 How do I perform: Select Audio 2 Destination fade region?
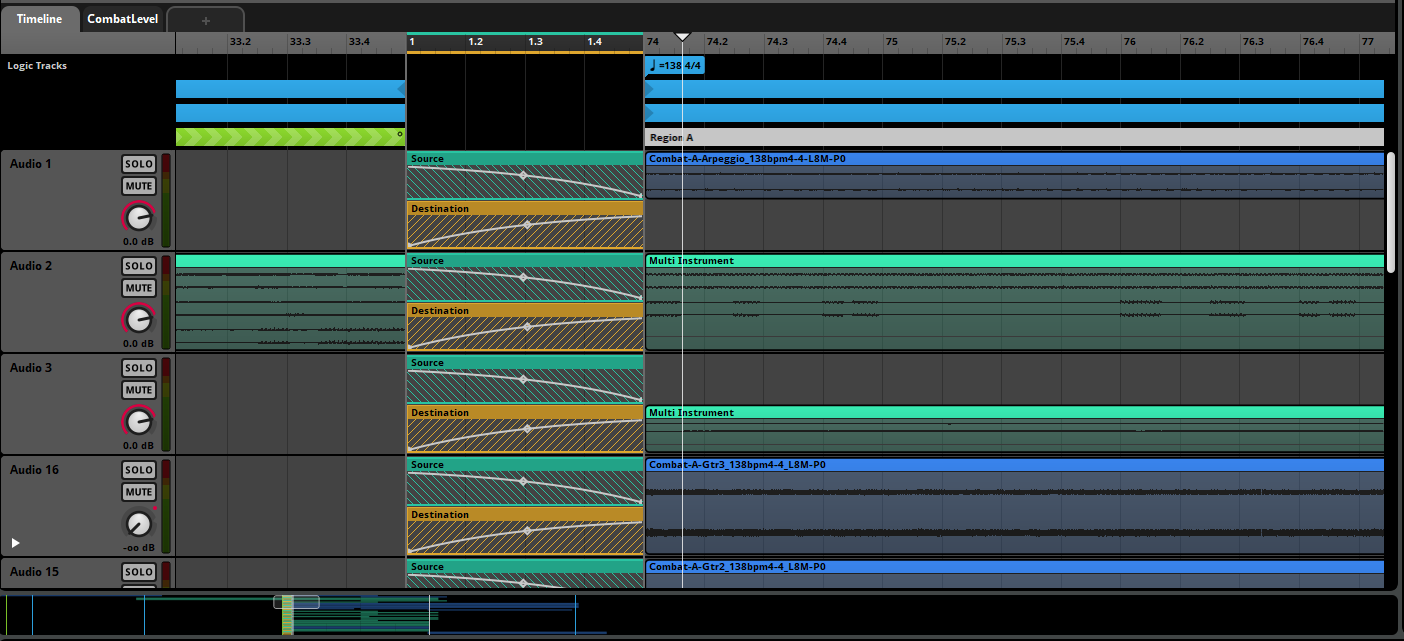click(x=525, y=327)
